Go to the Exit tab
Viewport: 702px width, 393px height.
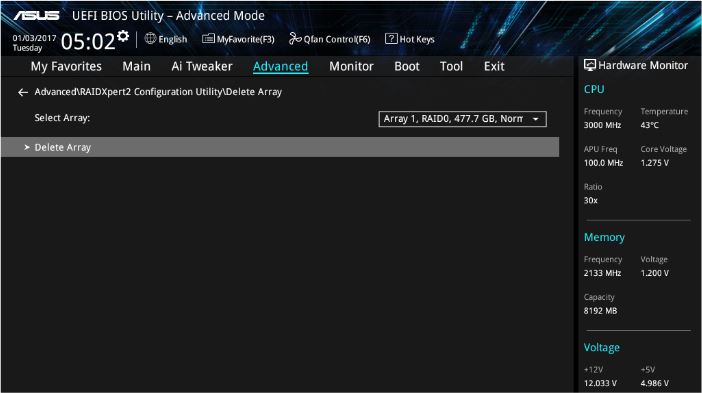(494, 66)
